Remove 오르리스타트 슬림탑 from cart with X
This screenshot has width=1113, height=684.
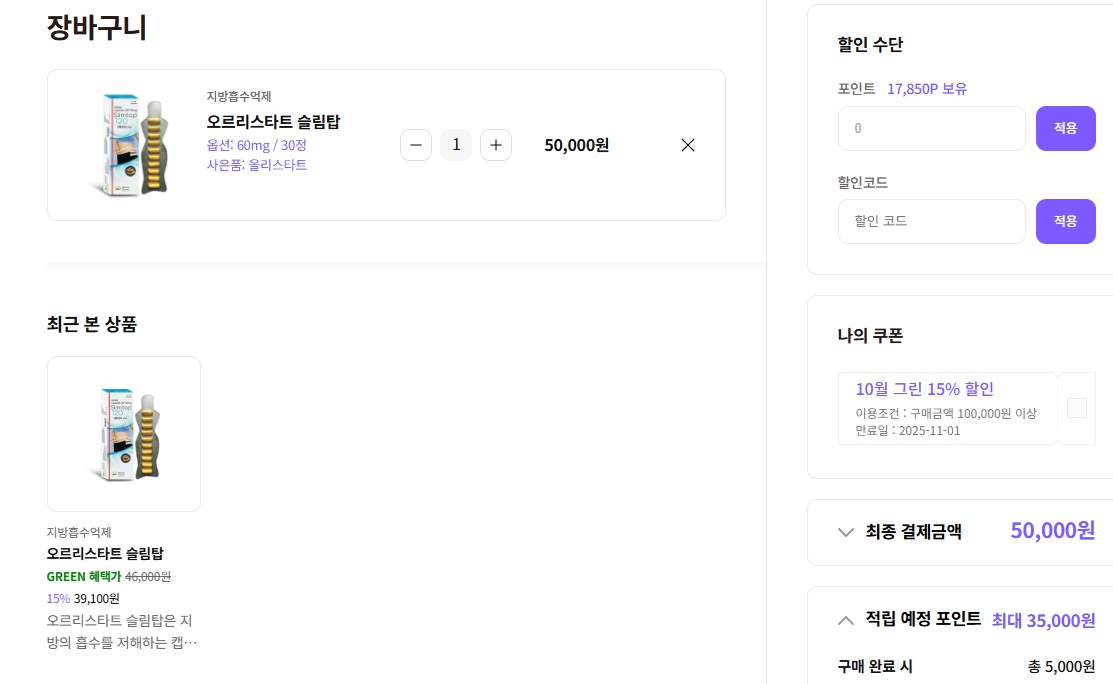pos(688,145)
